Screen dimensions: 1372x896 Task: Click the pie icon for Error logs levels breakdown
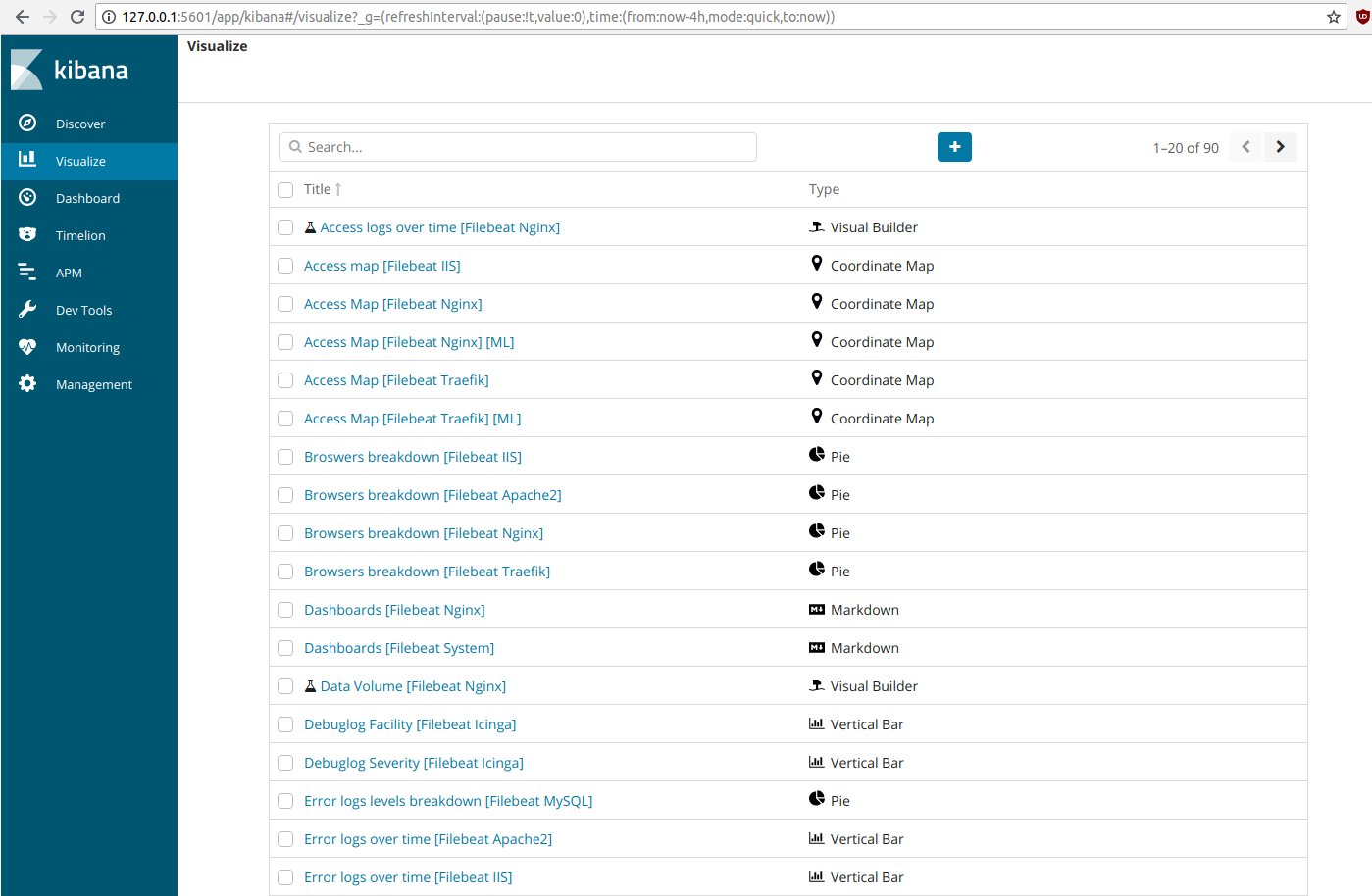[x=817, y=799]
